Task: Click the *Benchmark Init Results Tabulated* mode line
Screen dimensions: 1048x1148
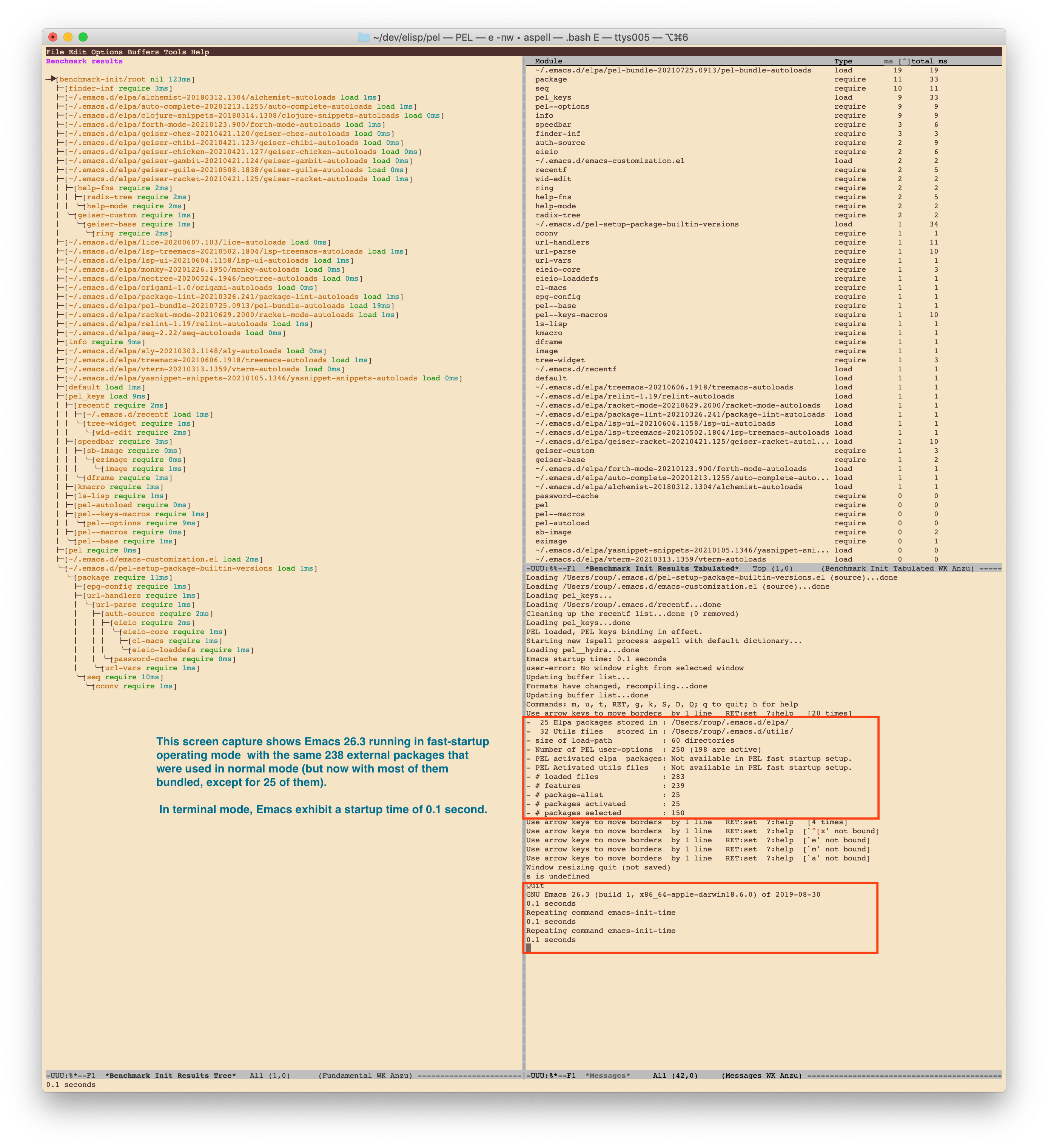Action: tap(763, 568)
